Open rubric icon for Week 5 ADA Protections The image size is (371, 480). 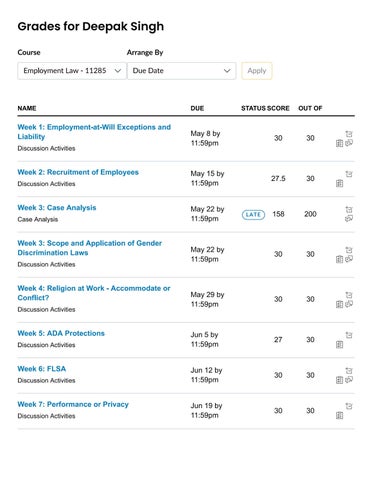339,345
